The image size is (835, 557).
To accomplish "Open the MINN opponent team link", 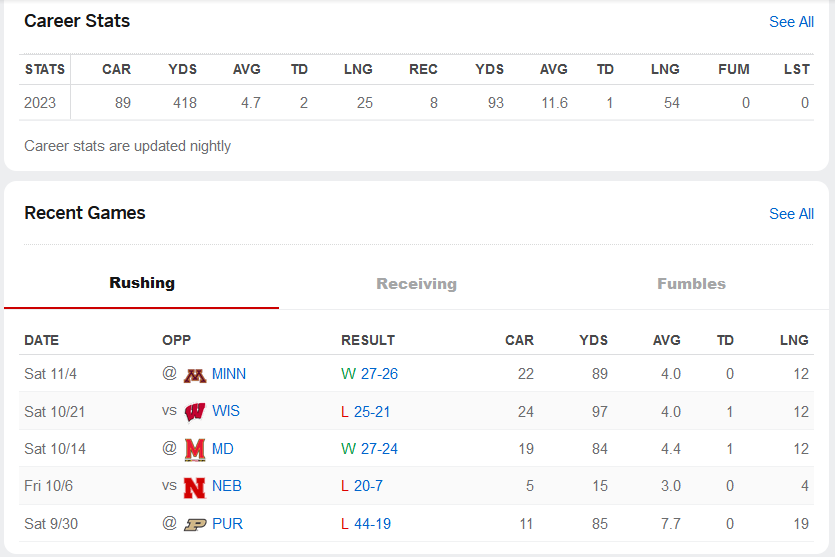I will click(x=229, y=374).
